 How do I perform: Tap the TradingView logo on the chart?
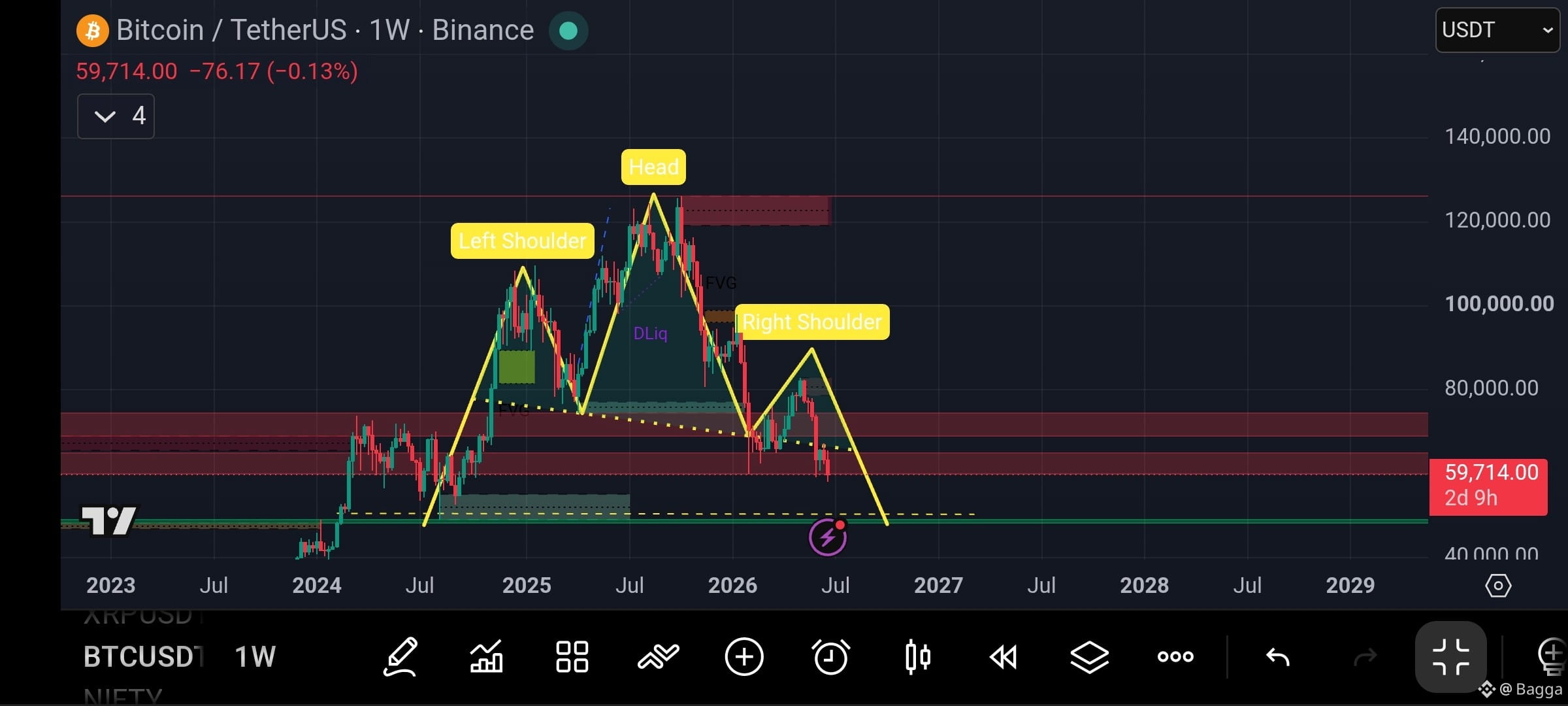(108, 521)
